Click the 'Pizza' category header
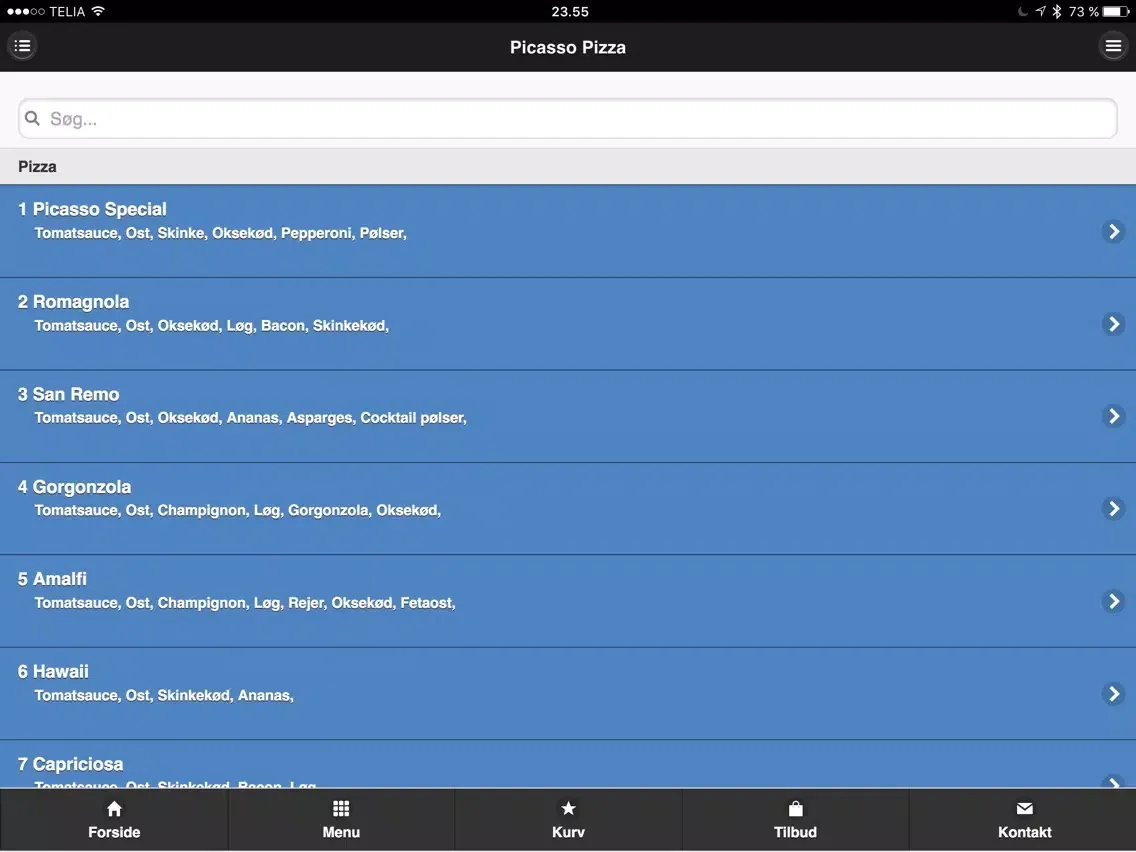This screenshot has width=1136, height=852. (568, 167)
